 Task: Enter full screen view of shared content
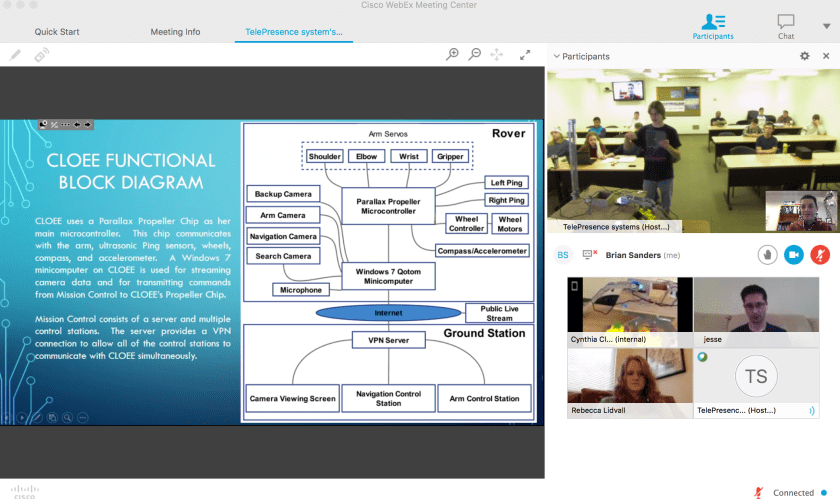[524, 55]
